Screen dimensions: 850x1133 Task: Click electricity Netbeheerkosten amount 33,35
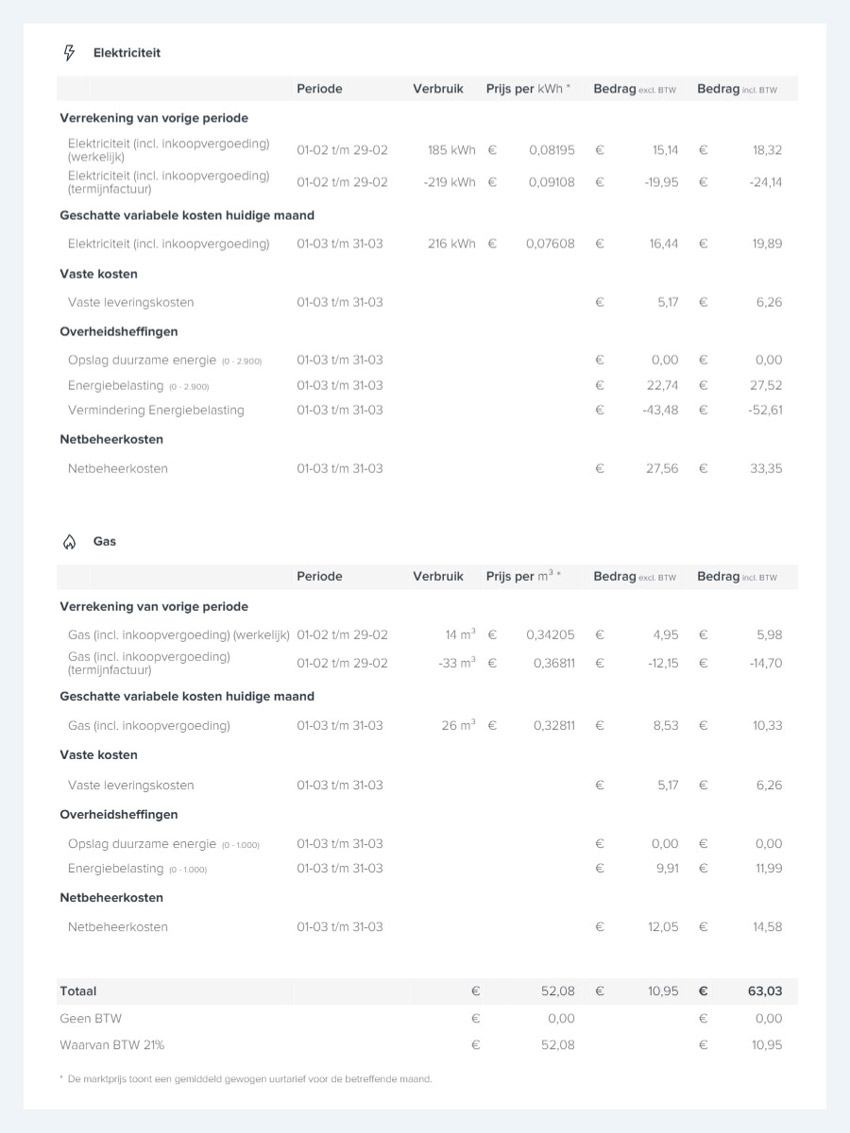click(765, 468)
